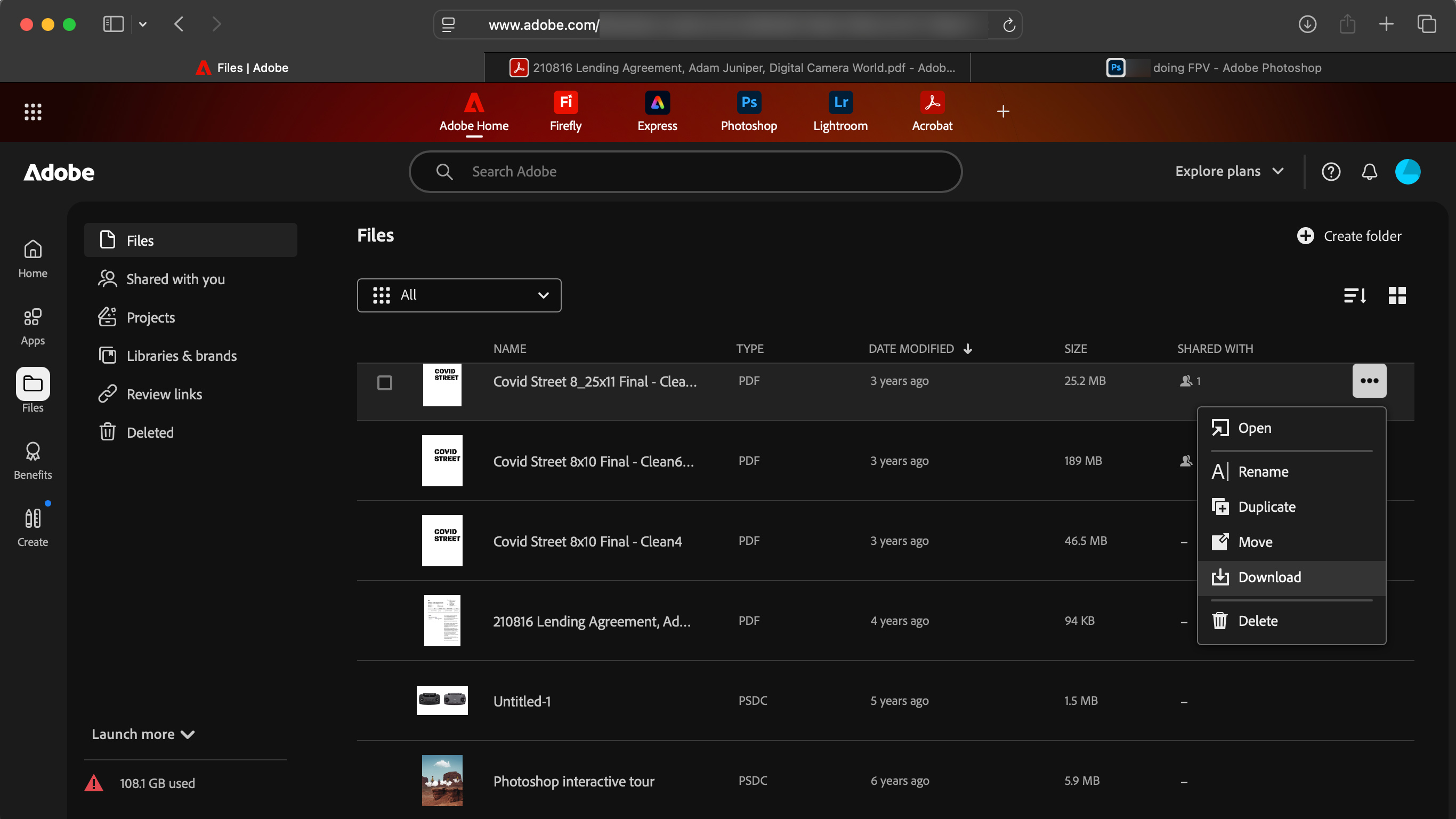Open the help question mark icon
Viewport: 1456px width, 819px height.
[1331, 171]
